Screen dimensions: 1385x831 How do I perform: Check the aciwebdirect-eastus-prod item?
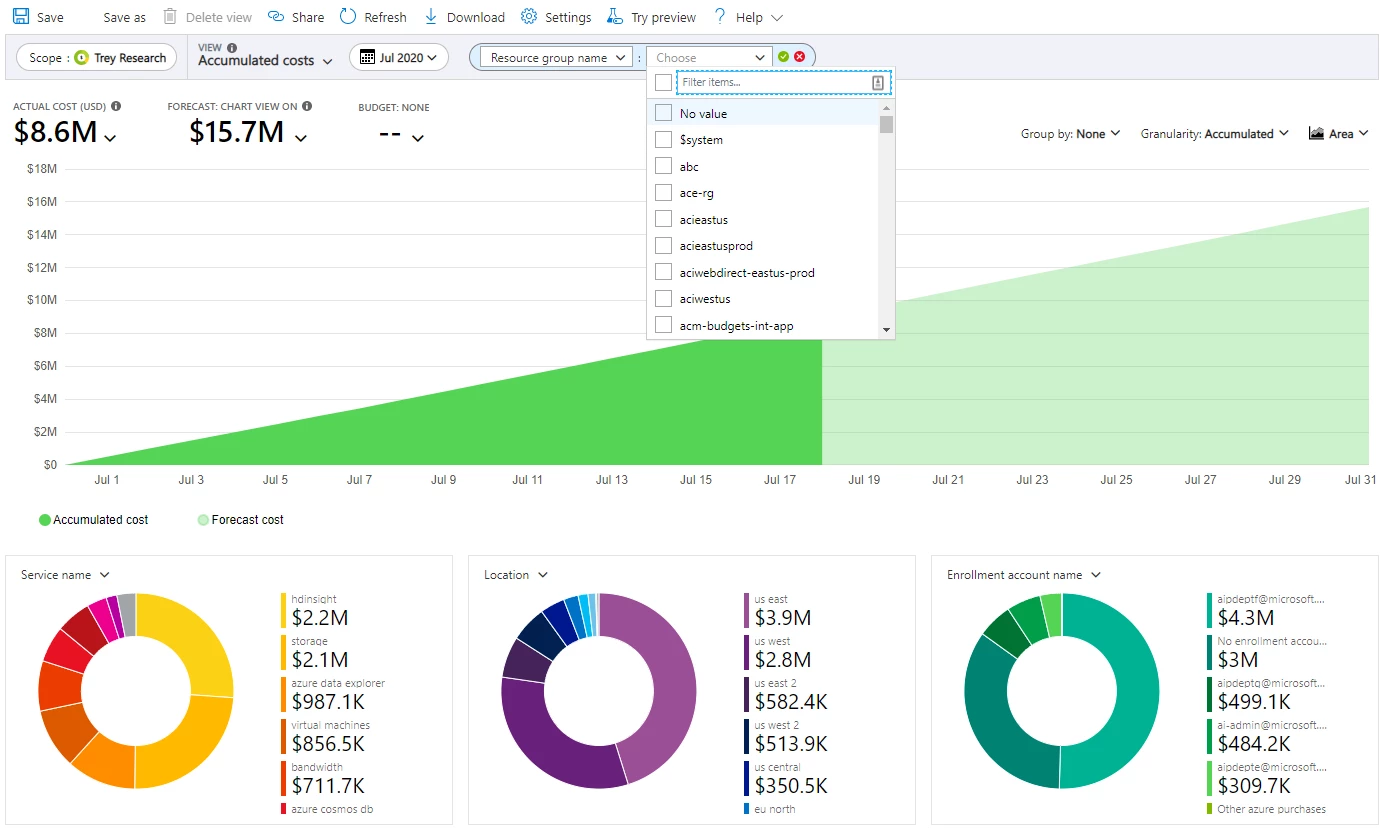665,272
